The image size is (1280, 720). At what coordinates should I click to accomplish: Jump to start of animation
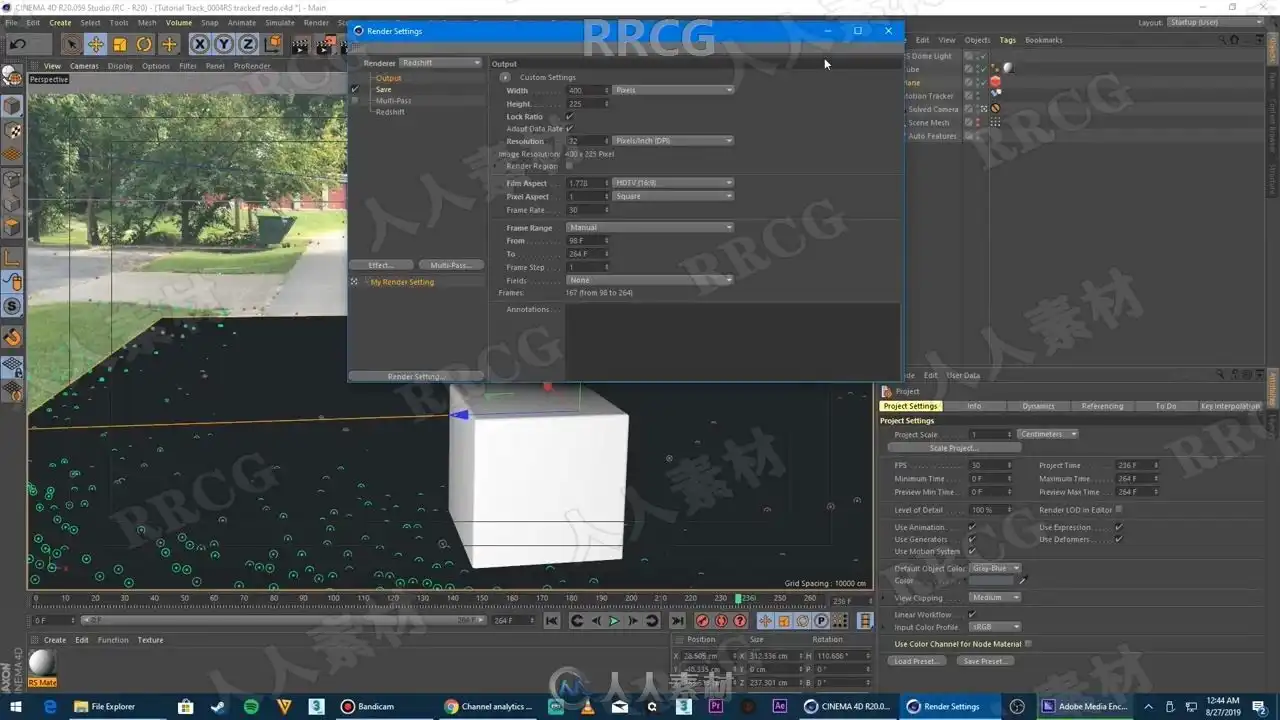tap(552, 621)
